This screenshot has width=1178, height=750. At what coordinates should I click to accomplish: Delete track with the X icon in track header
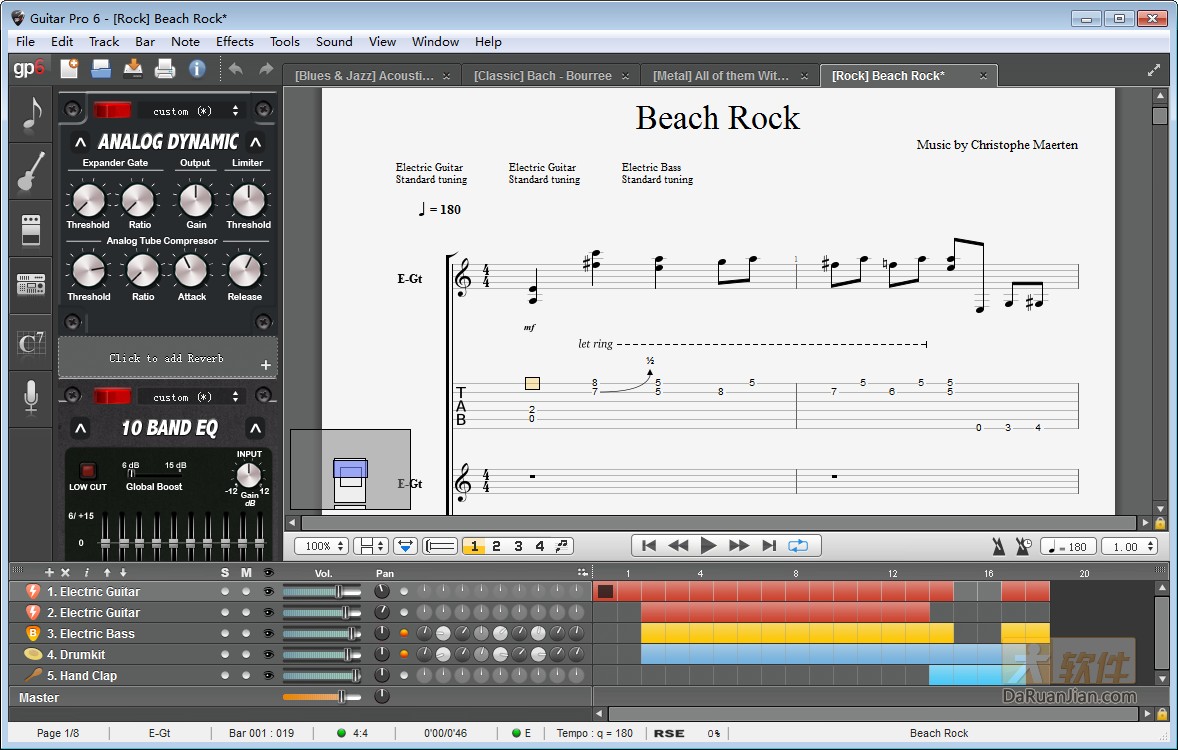(x=65, y=573)
